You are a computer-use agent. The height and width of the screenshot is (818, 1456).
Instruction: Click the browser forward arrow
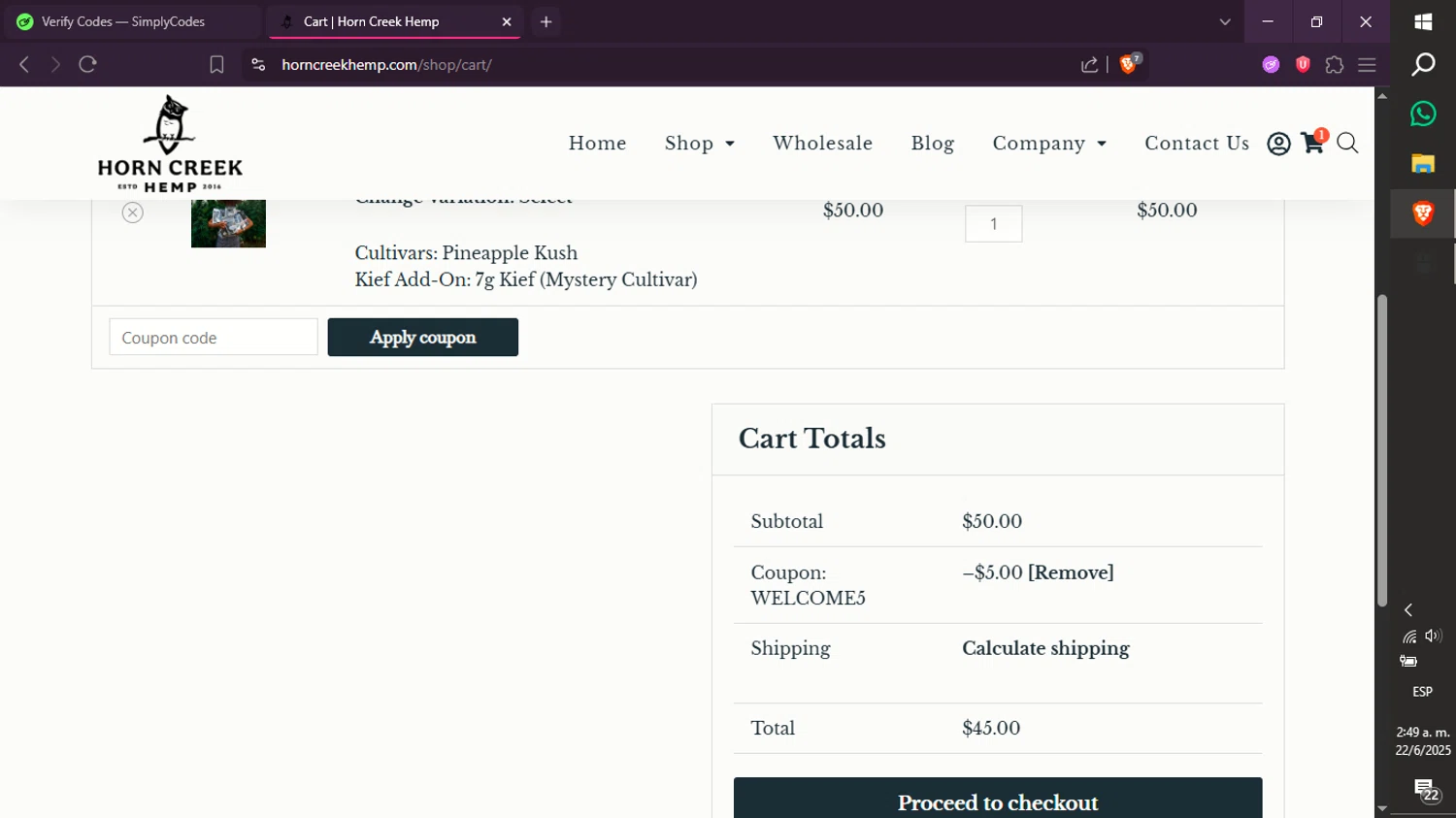(x=55, y=64)
